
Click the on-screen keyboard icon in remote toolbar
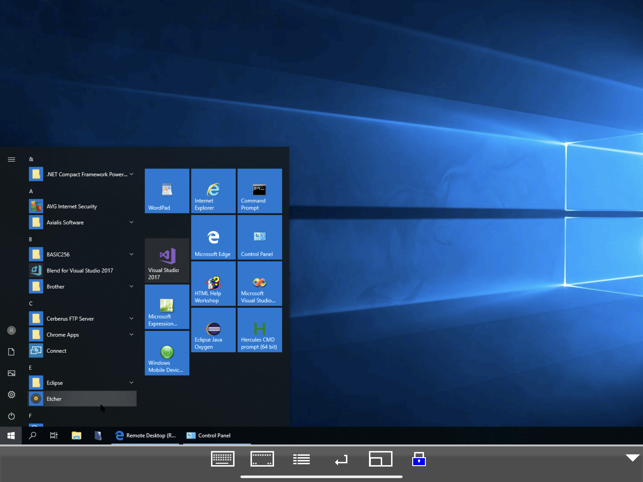tap(223, 459)
